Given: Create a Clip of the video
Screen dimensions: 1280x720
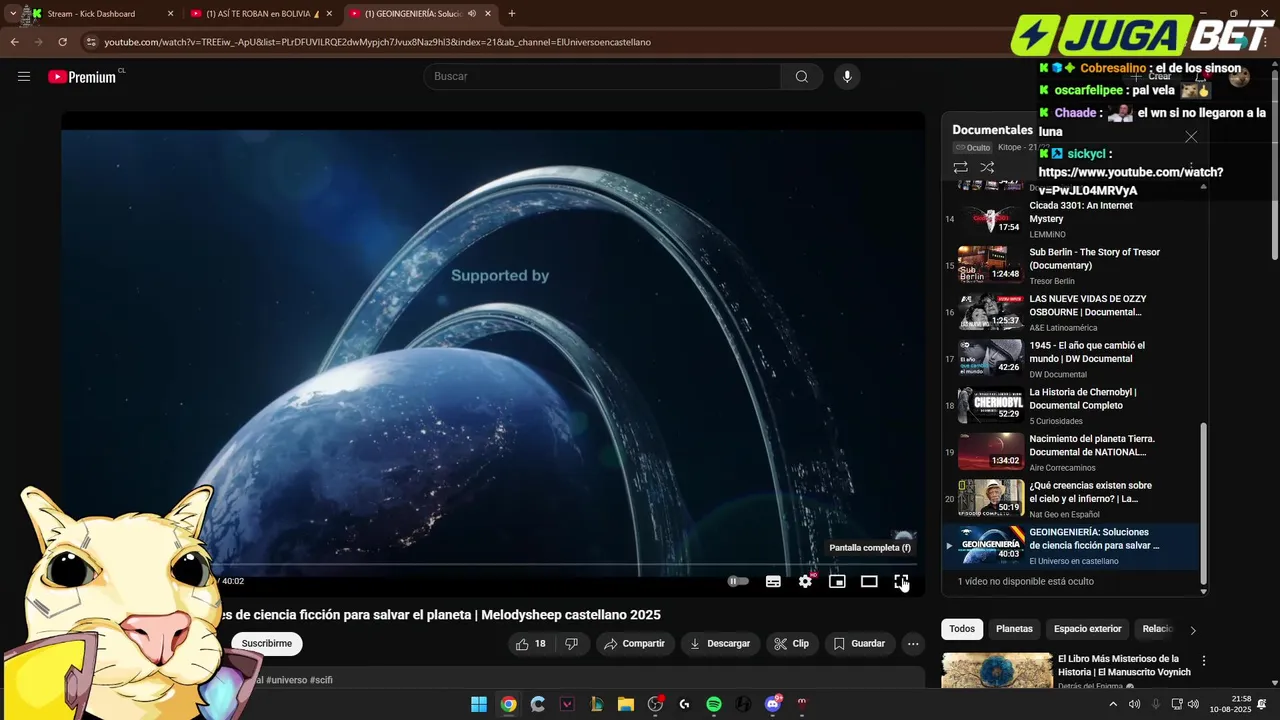Looking at the screenshot, I should point(791,644).
